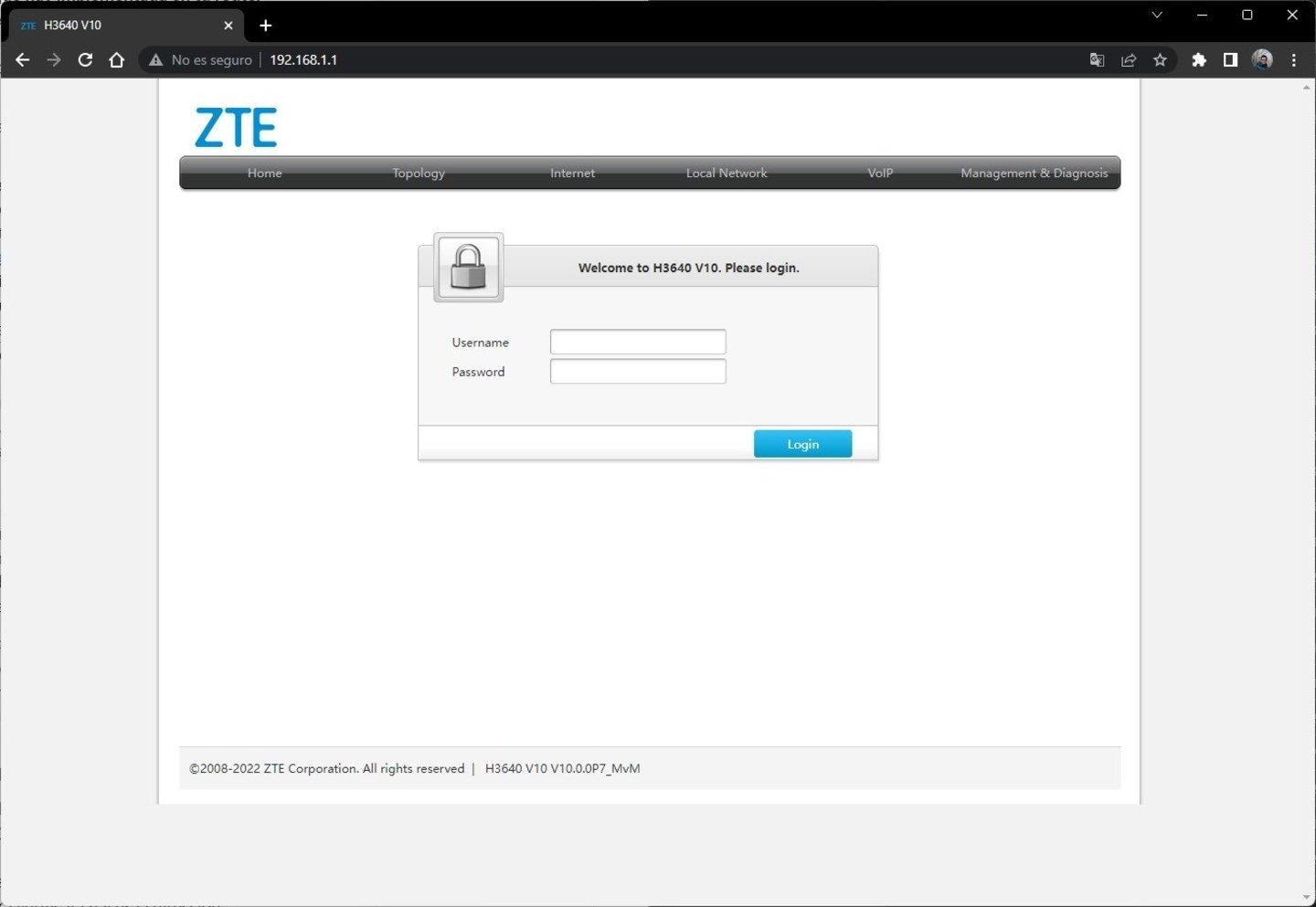Close the browser window
This screenshot has width=1316, height=907.
pos(1292,15)
